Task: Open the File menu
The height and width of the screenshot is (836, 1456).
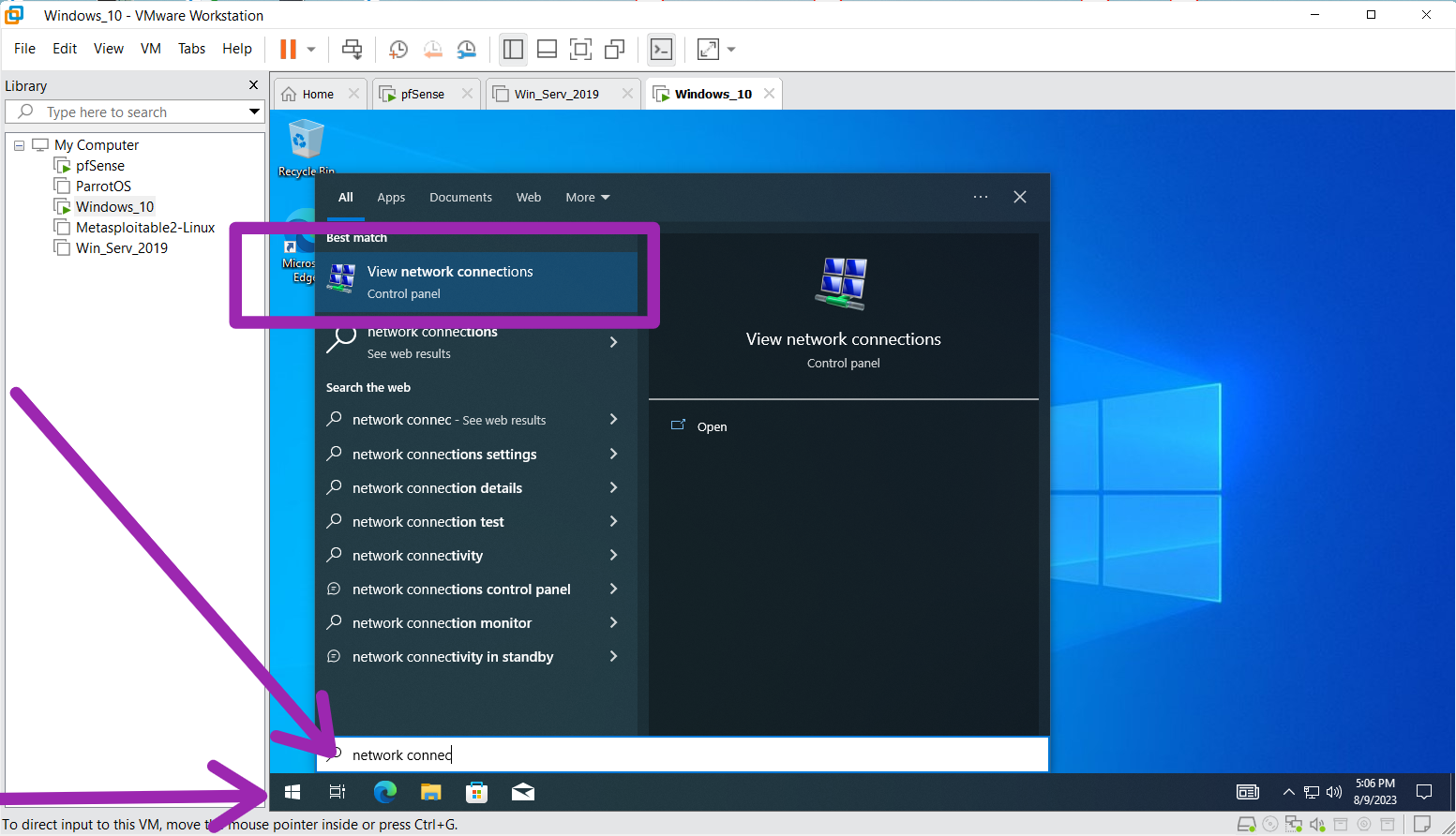Action: coord(24,49)
